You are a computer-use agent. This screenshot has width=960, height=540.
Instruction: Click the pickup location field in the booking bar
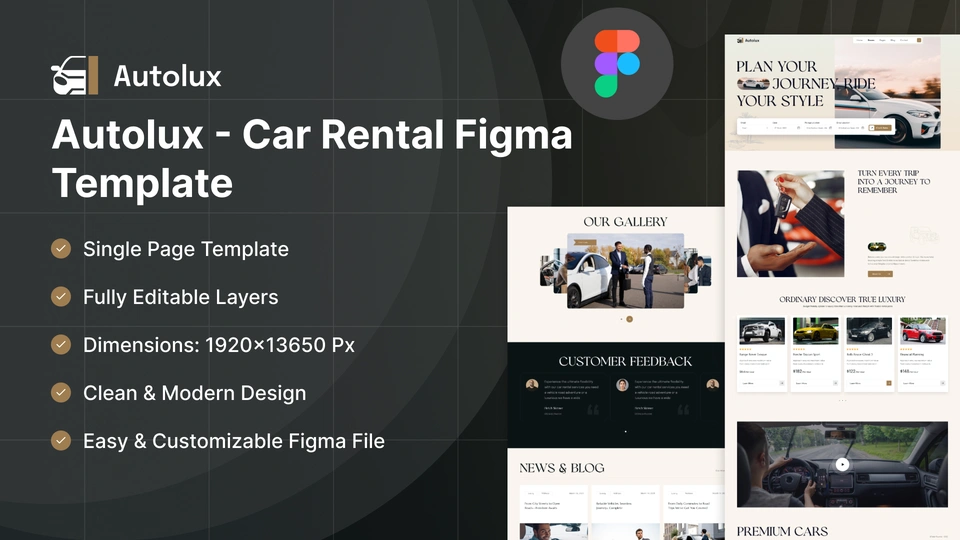[x=819, y=127]
